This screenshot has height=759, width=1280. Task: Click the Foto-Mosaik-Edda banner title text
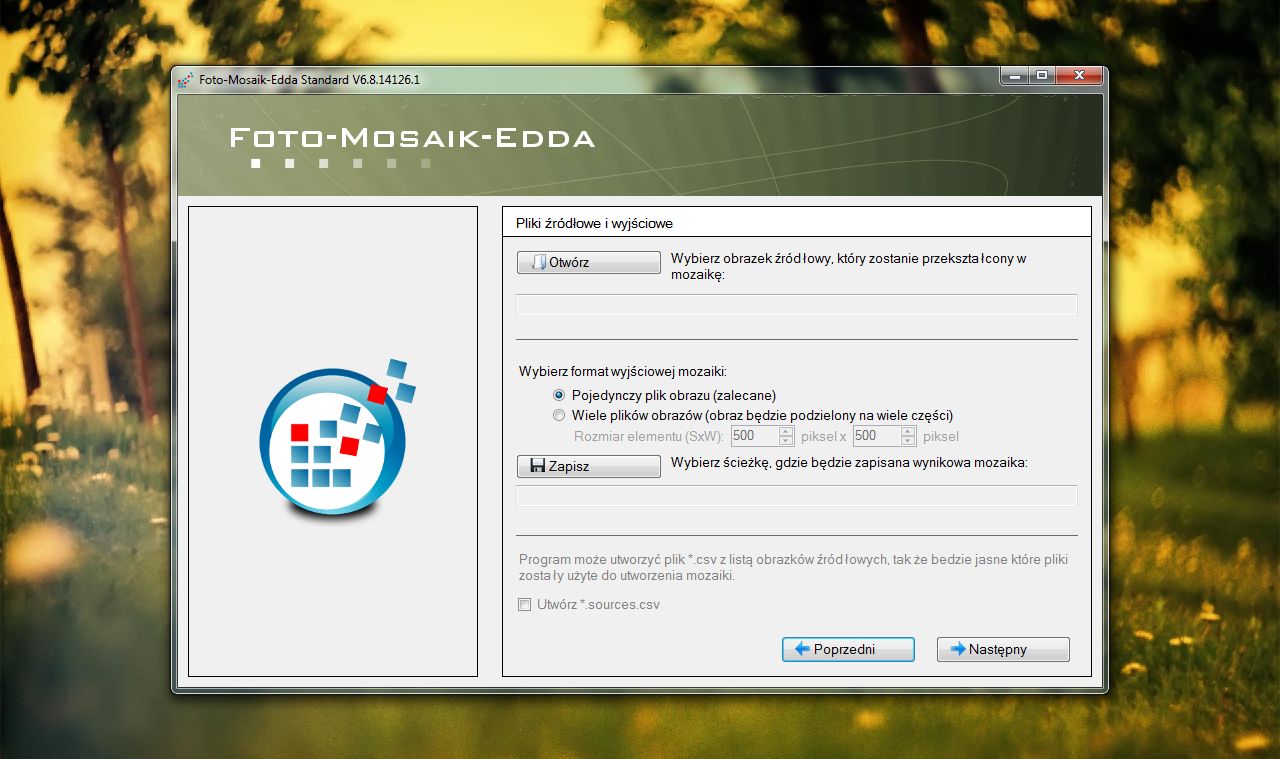(x=412, y=138)
